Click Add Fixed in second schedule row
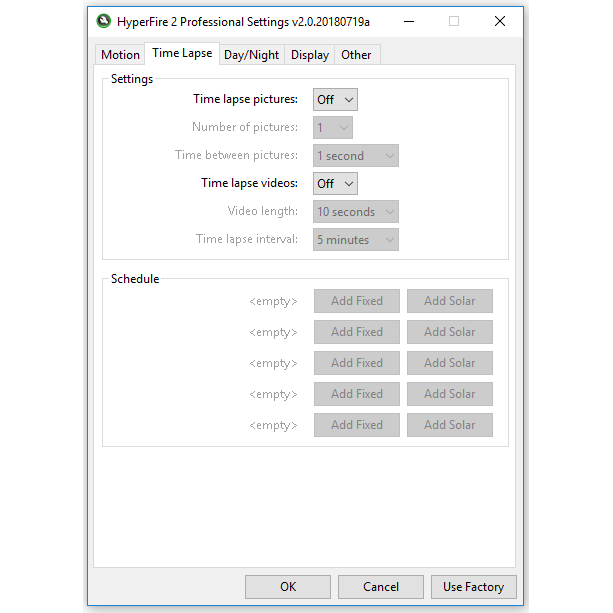This screenshot has width=613, height=613. pyautogui.click(x=357, y=332)
